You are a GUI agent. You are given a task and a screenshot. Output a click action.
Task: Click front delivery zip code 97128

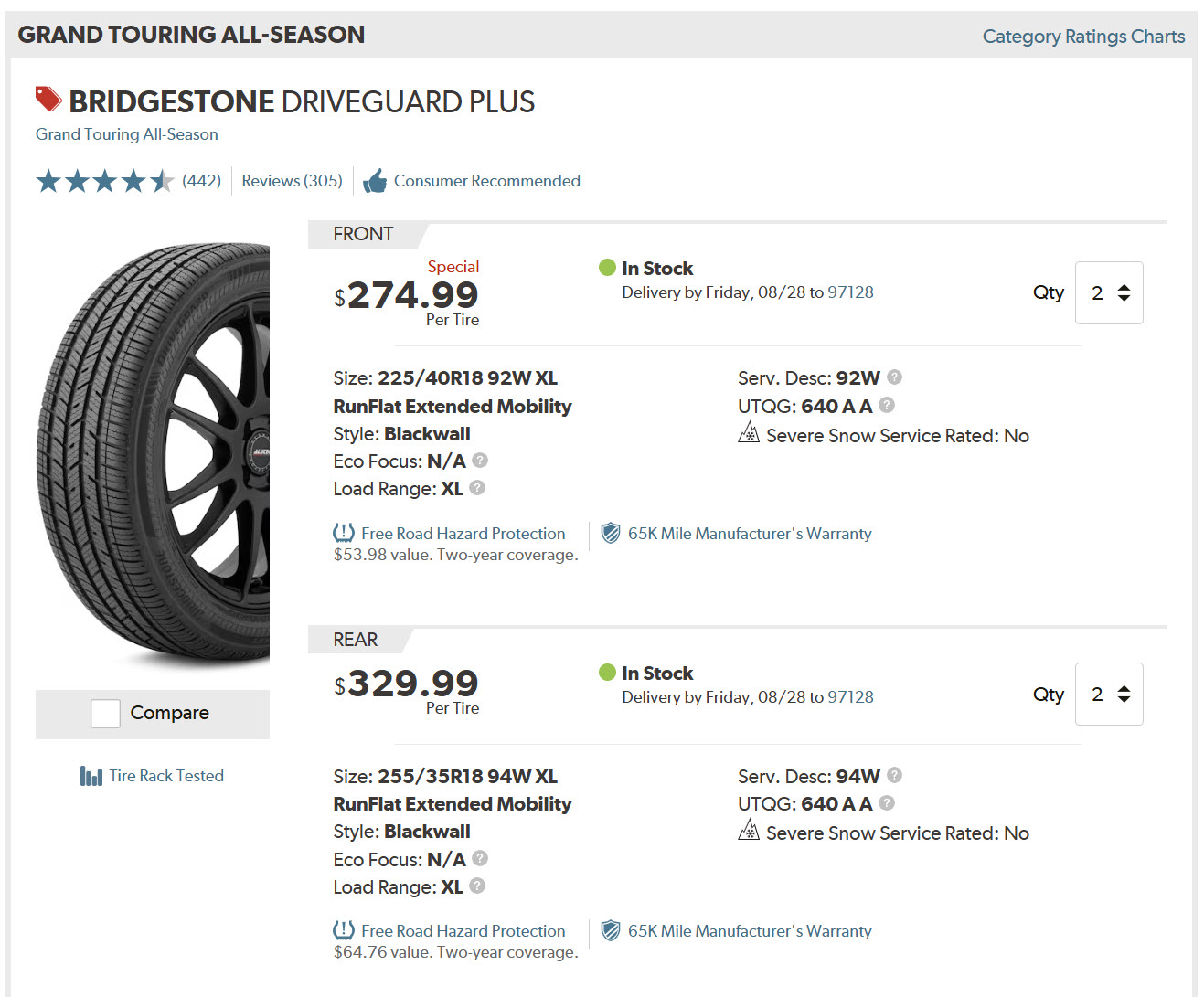coord(850,292)
